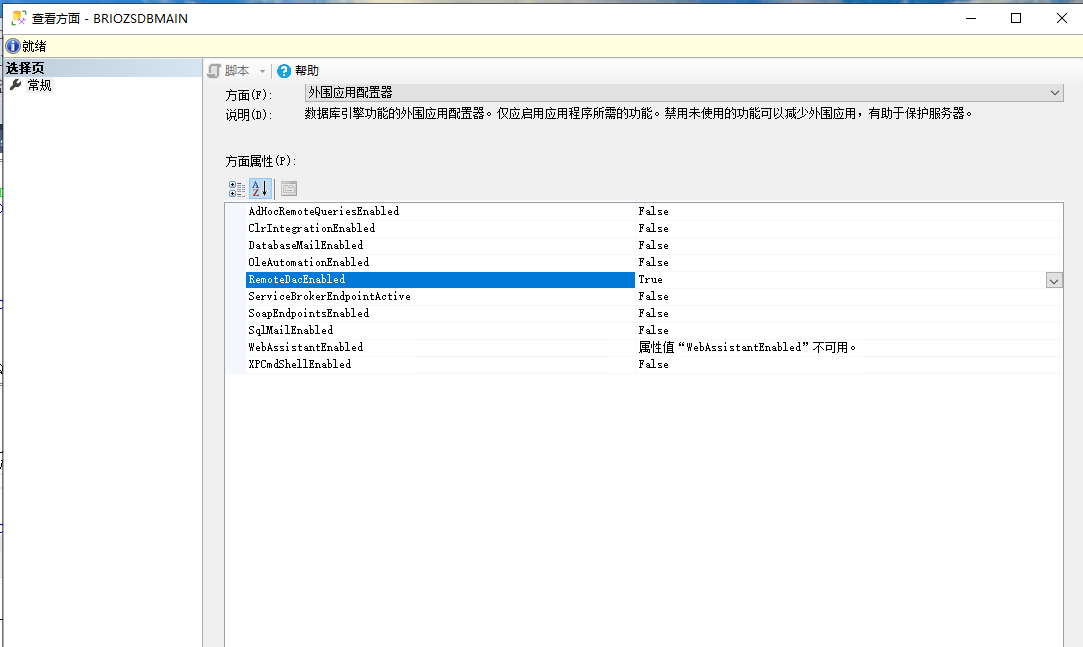This screenshot has width=1083, height=647.
Task: Click the window title app icon
Action: tap(19, 18)
